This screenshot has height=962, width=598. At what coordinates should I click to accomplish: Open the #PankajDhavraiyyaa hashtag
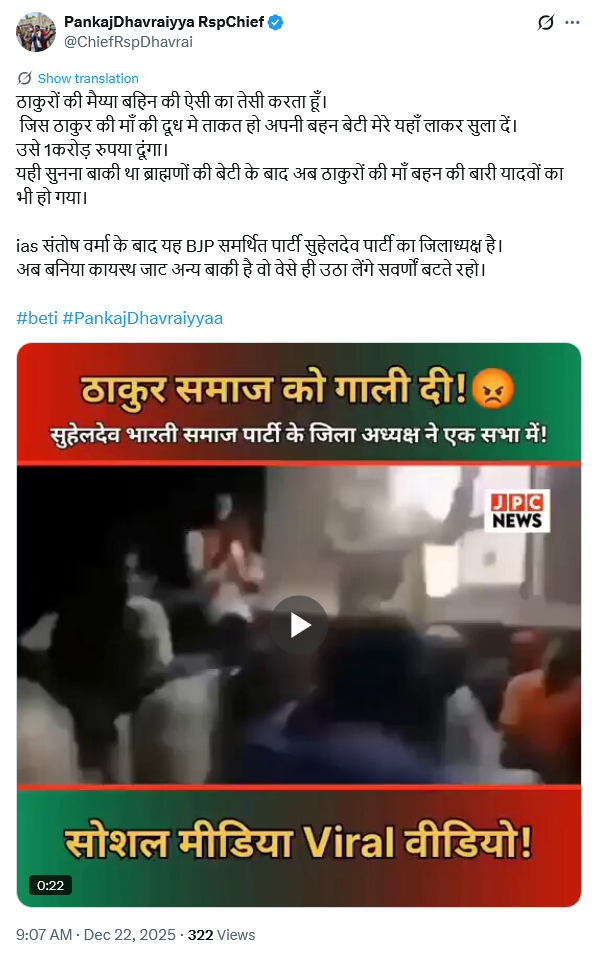click(142, 318)
